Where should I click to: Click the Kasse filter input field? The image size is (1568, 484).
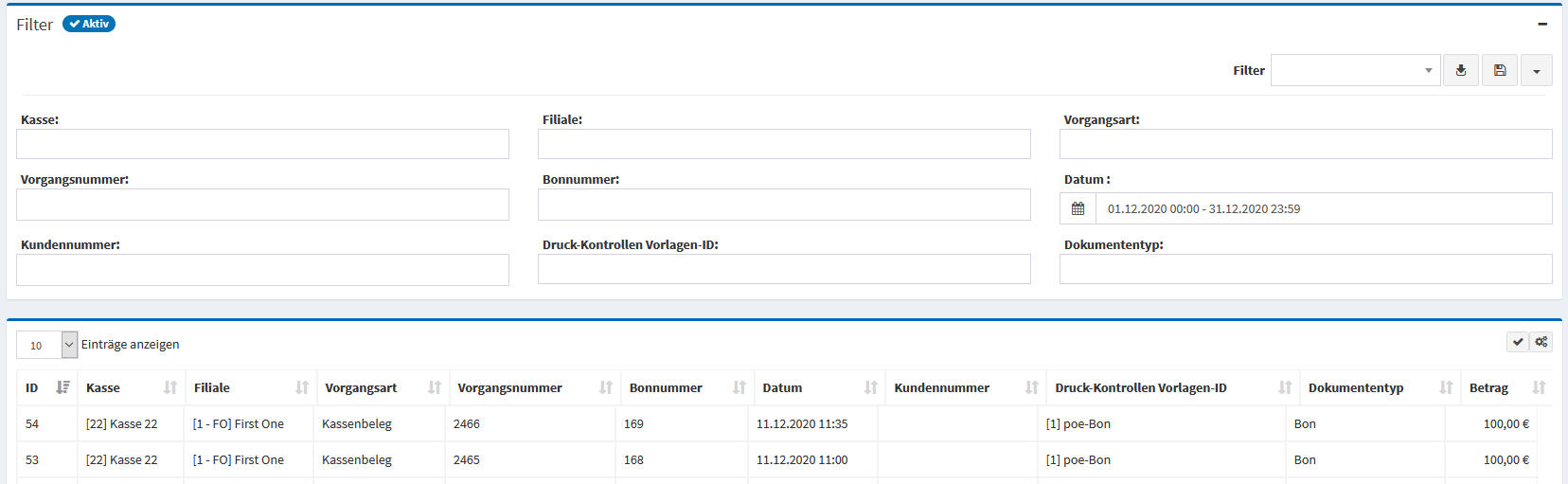point(262,144)
